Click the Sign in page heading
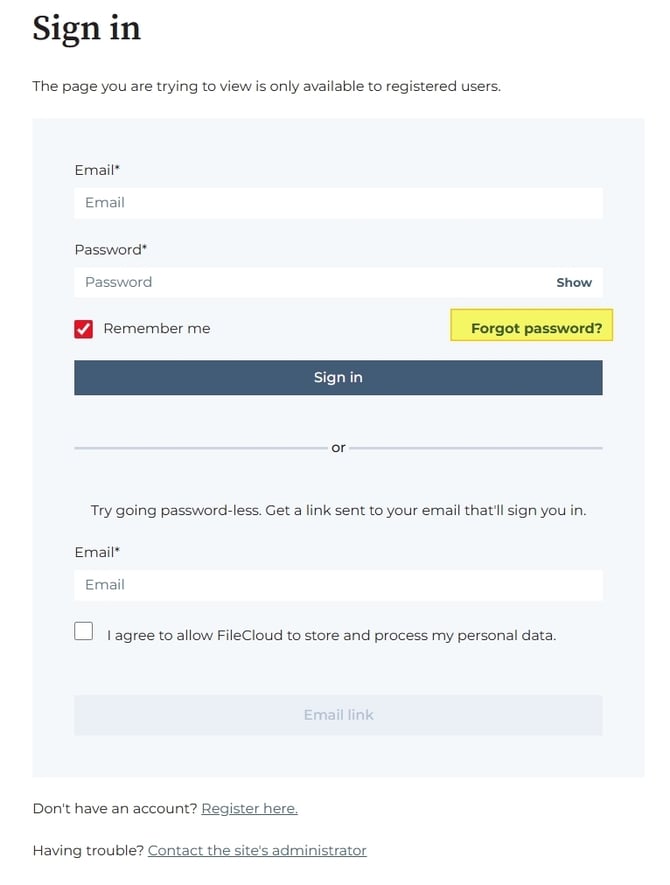 click(86, 28)
